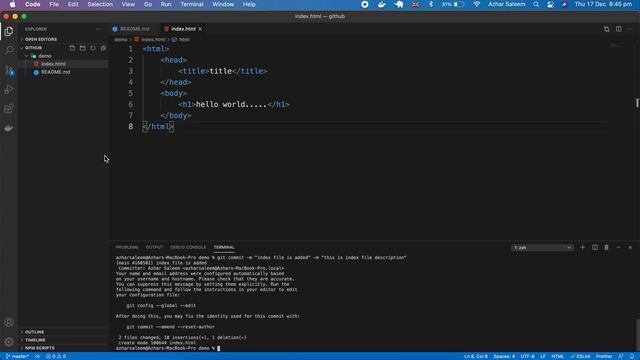The height and width of the screenshot is (360, 640).
Task: Click the demo breadcrumb
Action: pos(120,40)
